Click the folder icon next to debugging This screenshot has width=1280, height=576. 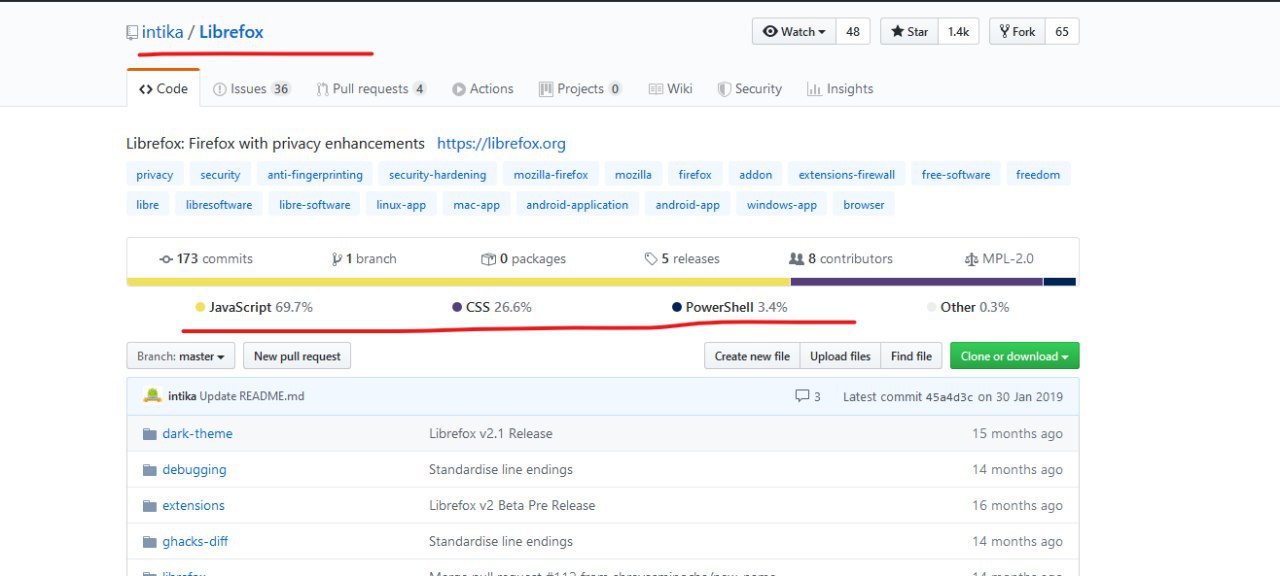[150, 470]
